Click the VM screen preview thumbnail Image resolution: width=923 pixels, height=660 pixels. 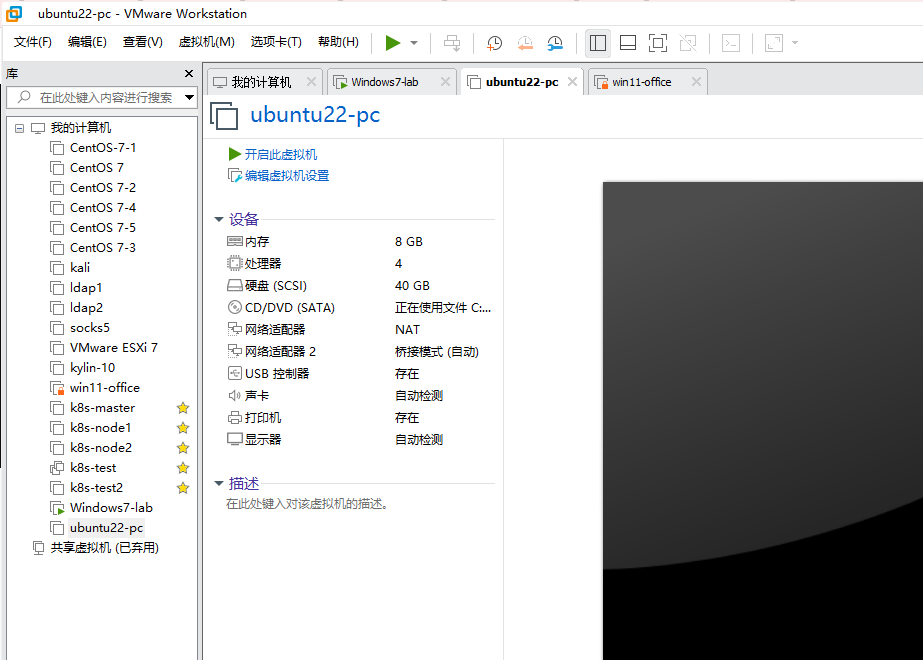[x=763, y=420]
